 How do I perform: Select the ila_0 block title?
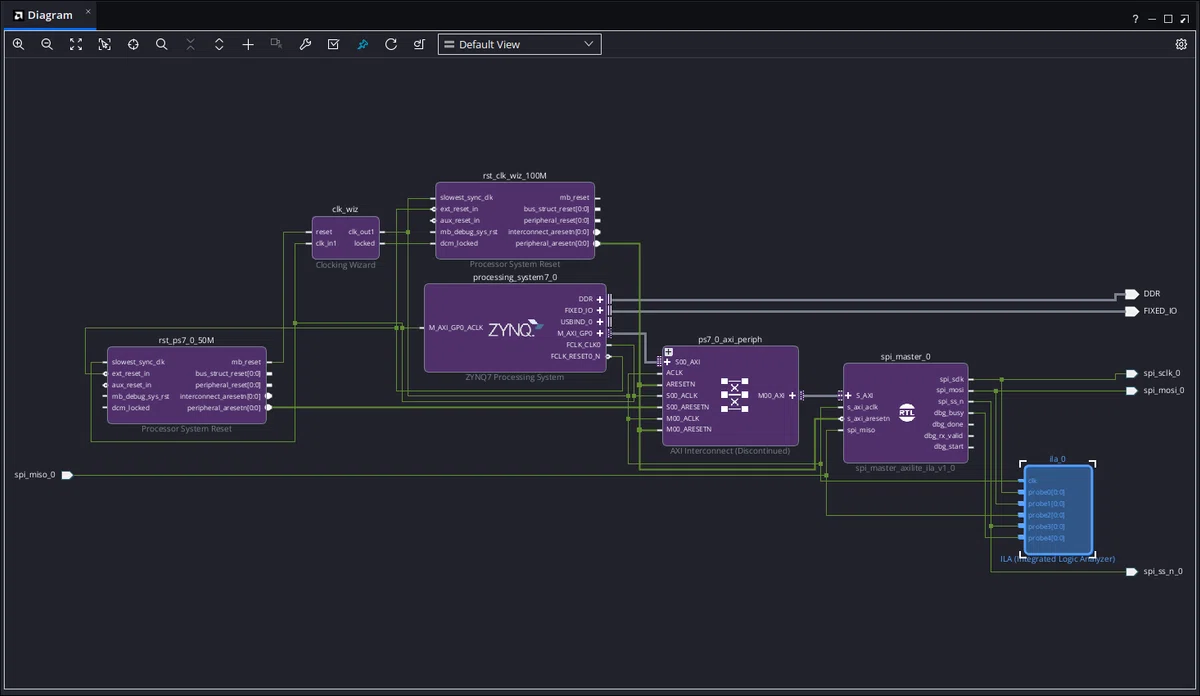tap(1057, 459)
